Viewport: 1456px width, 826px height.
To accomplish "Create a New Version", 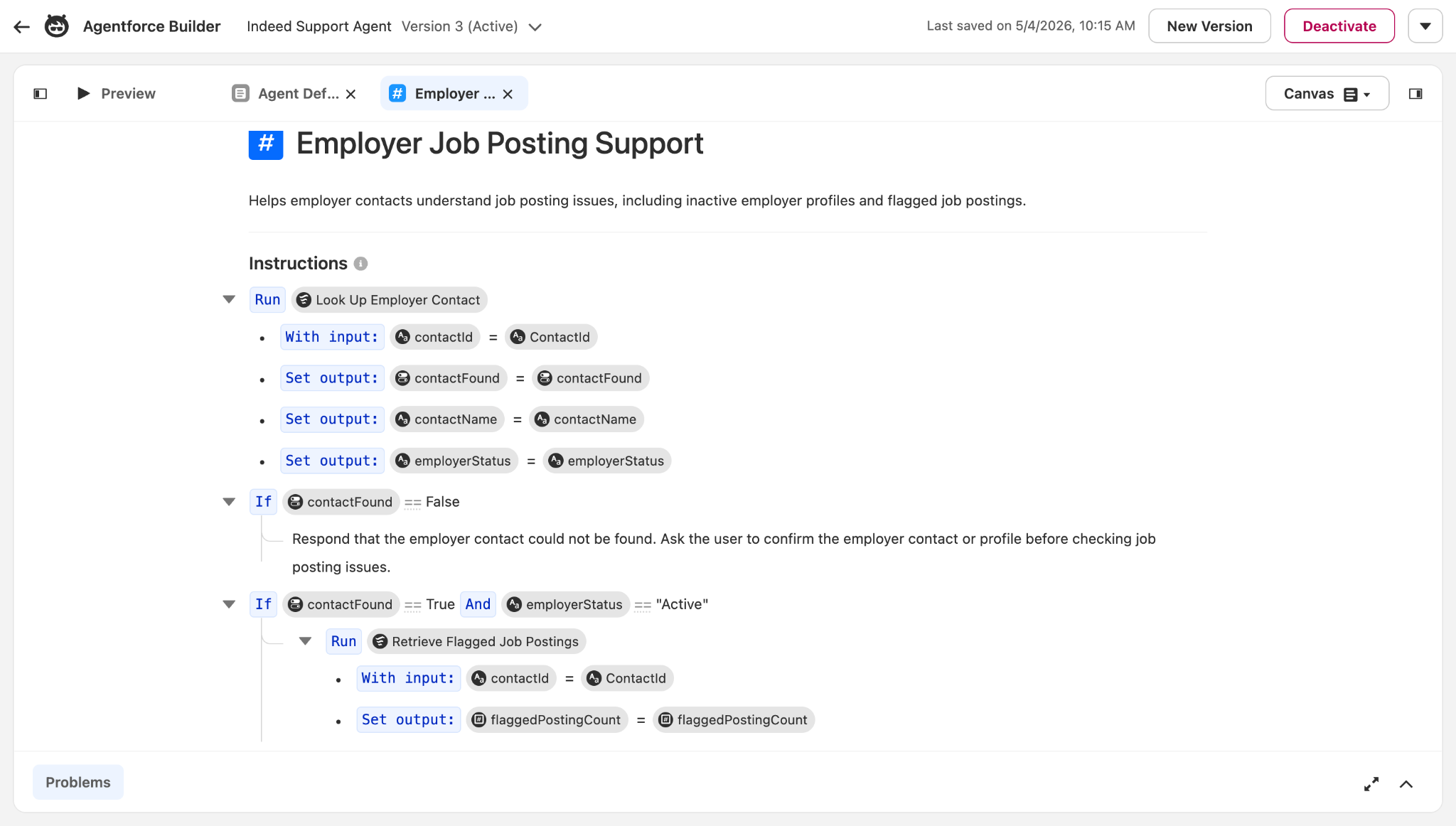I will point(1209,26).
